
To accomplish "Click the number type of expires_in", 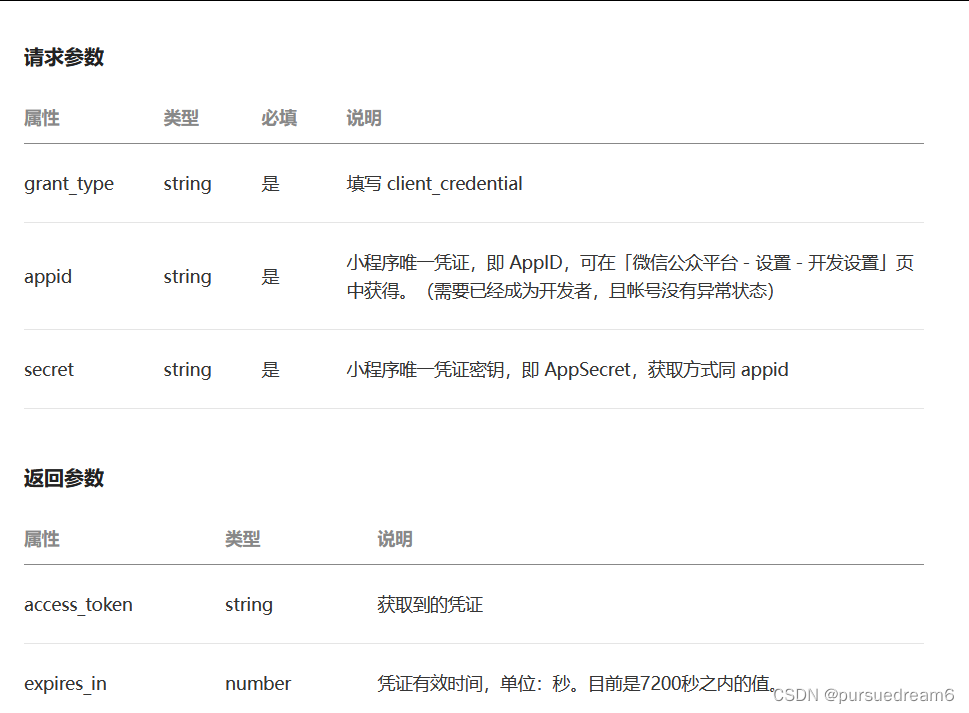I will 257,684.
